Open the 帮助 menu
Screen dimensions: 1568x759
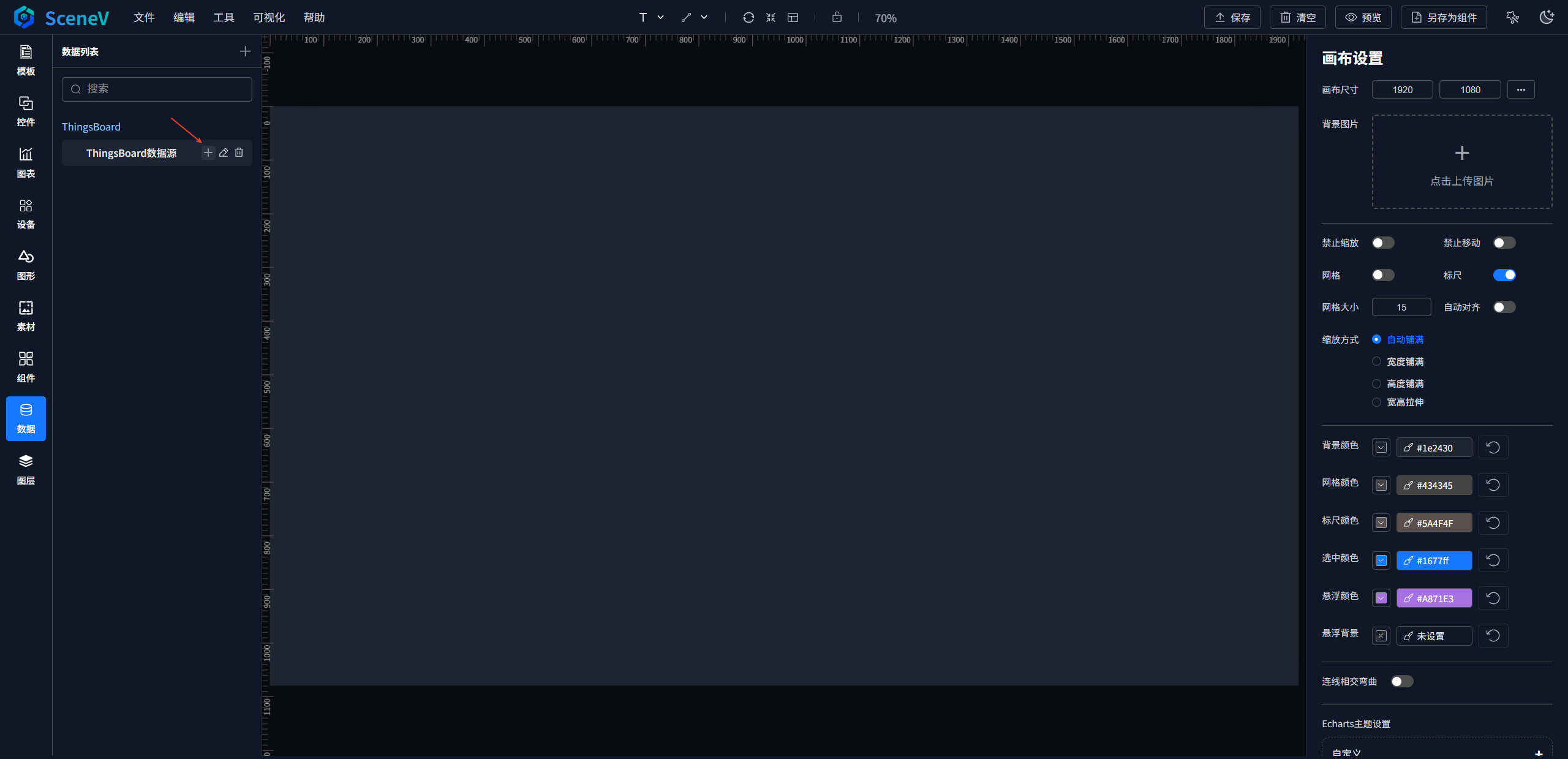click(x=314, y=17)
